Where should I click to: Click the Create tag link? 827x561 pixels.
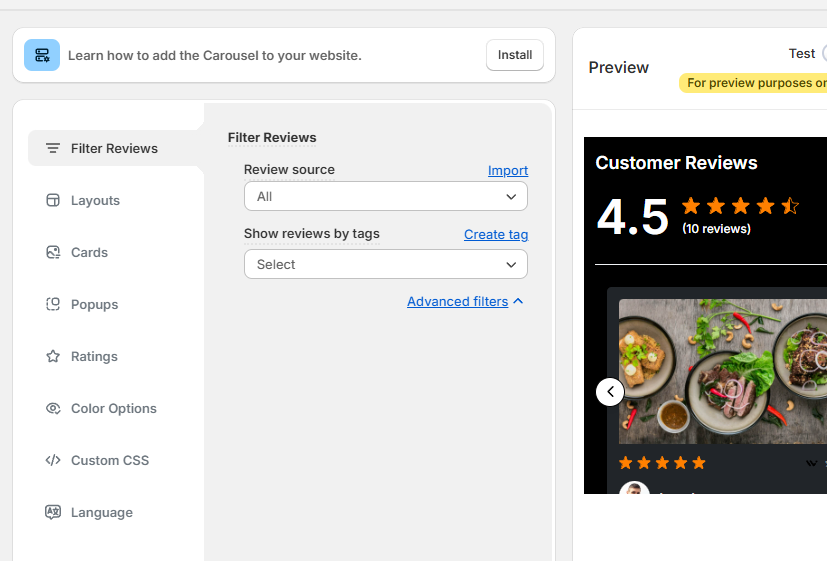(x=495, y=234)
